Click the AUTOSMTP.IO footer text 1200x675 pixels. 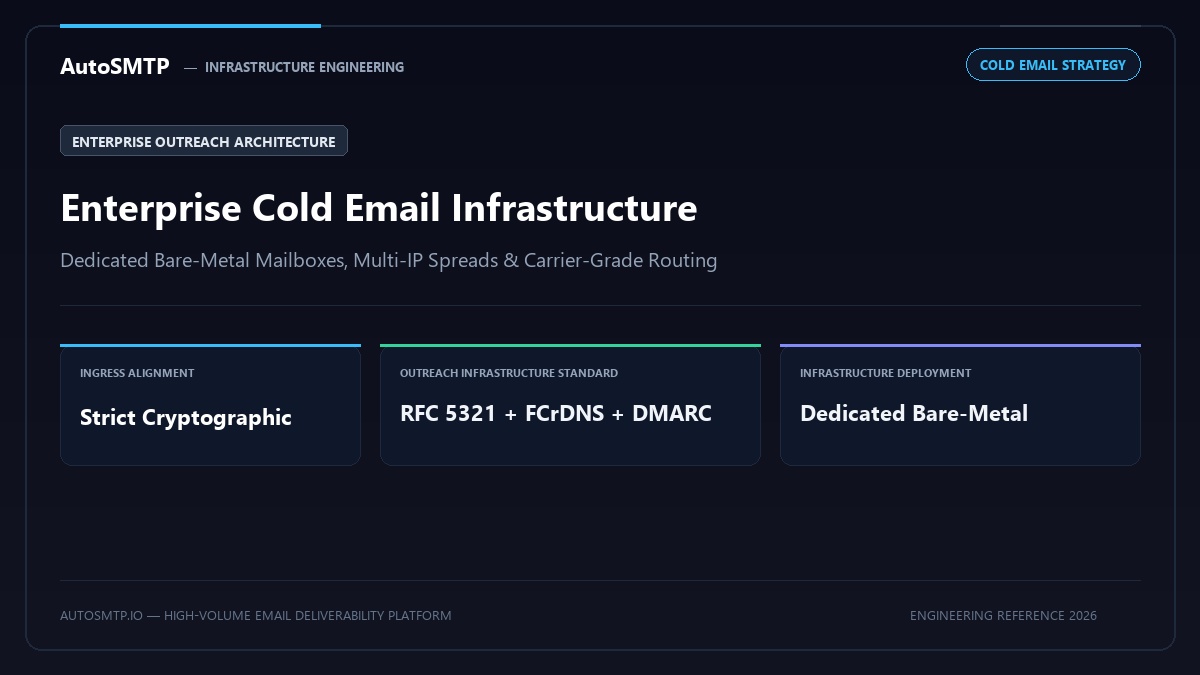pos(255,616)
